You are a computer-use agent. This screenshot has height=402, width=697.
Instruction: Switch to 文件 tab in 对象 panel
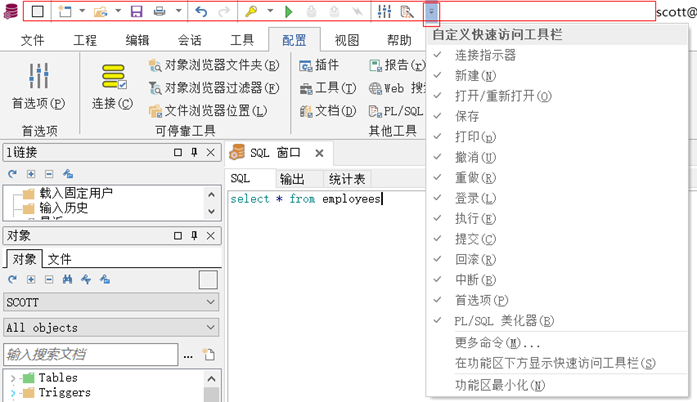pyautogui.click(x=60, y=259)
